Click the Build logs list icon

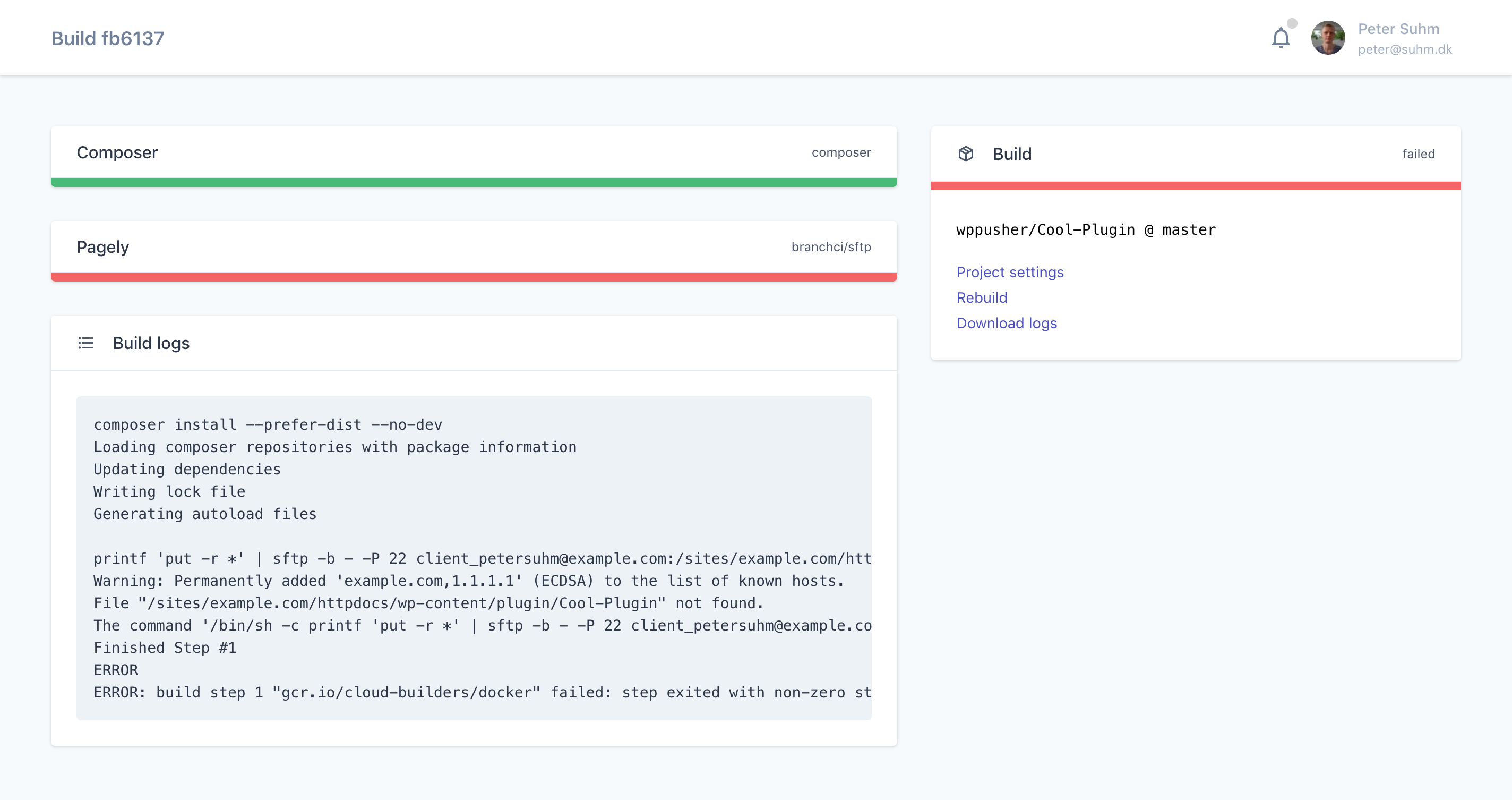pos(85,343)
